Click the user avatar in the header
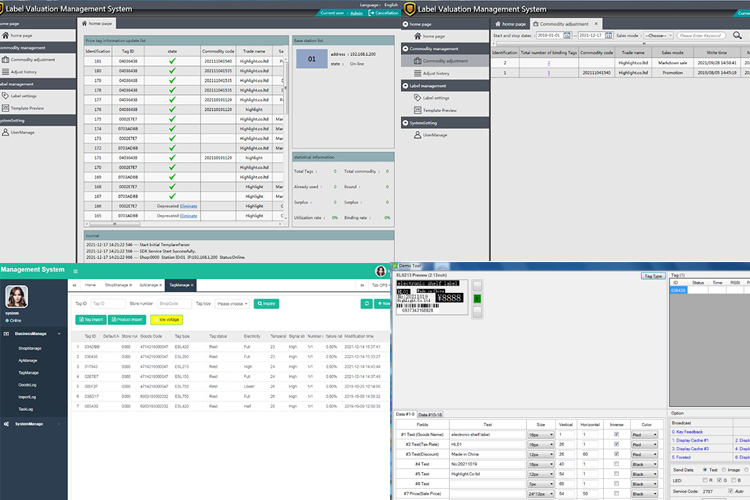 point(380,270)
